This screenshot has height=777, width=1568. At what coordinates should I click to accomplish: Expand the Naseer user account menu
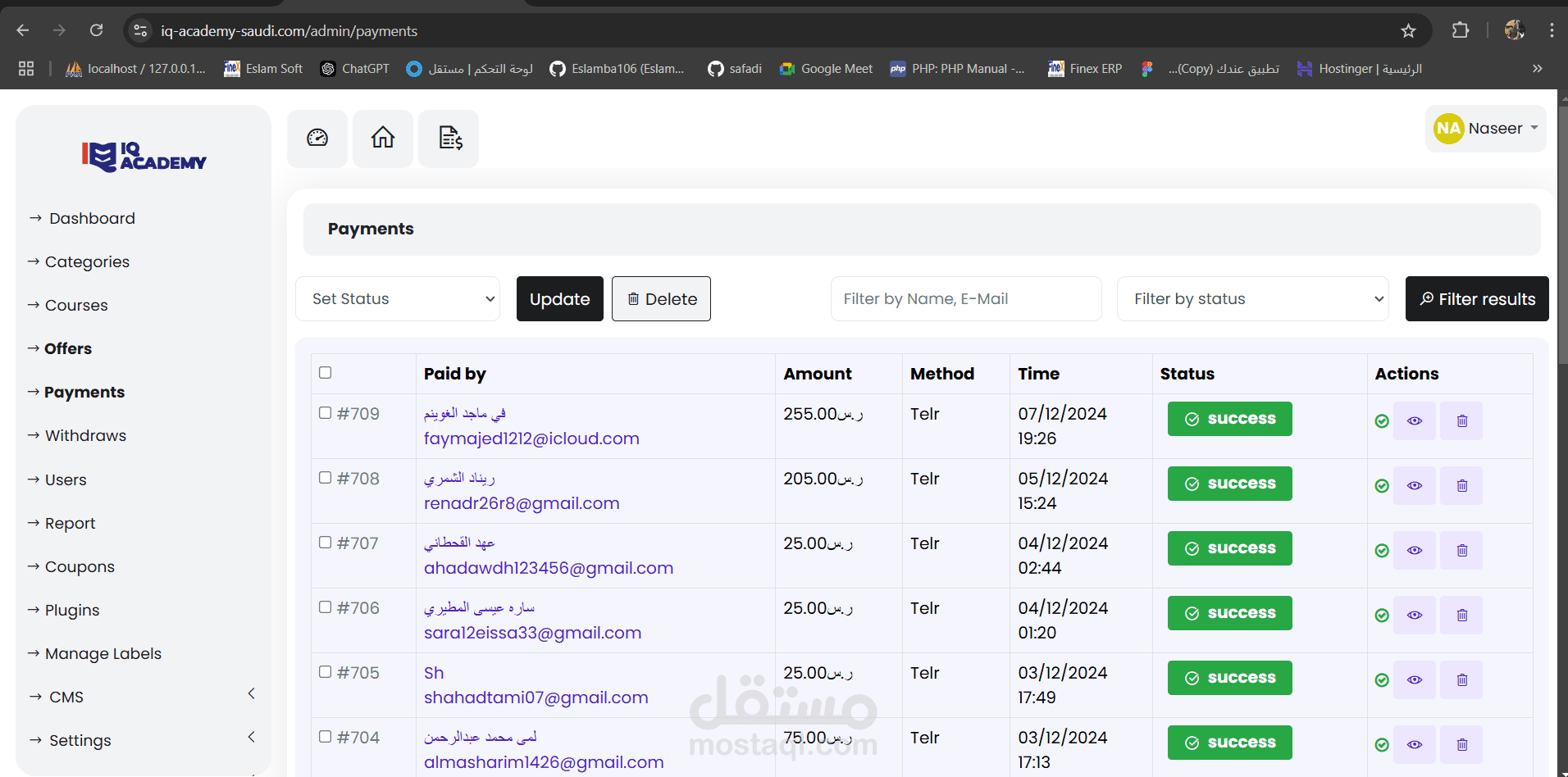(x=1486, y=129)
